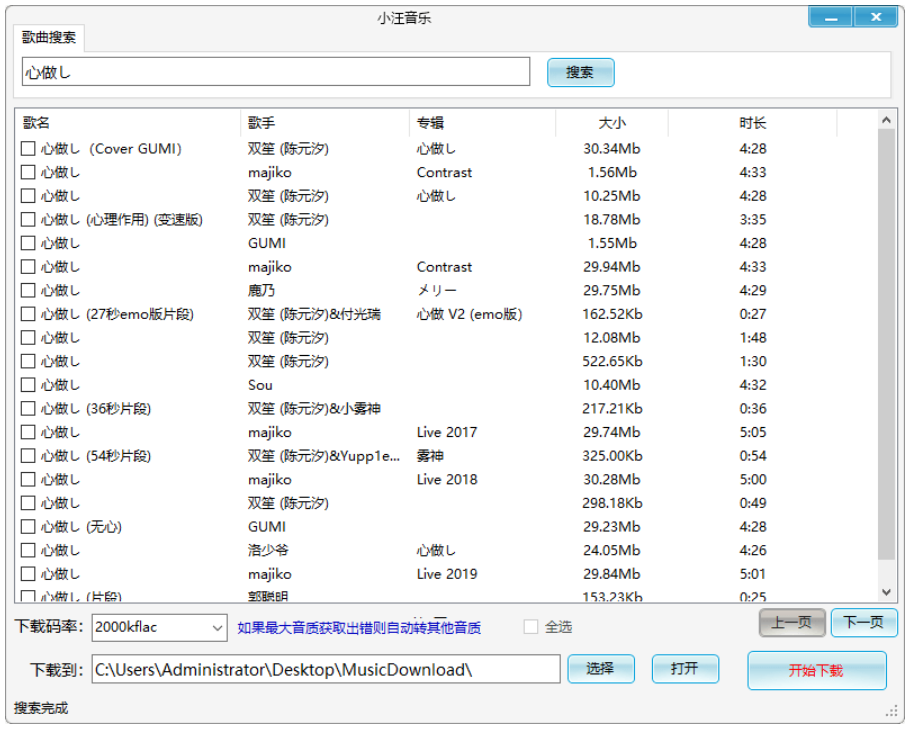Tick checkbox of 心做し by 鹿乃

pos(28,291)
